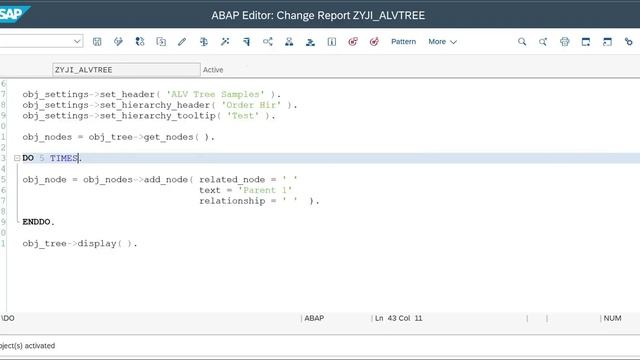Collapse the DO 5 TIMES code block
This screenshot has width=640, height=360.
pyautogui.click(x=17, y=158)
